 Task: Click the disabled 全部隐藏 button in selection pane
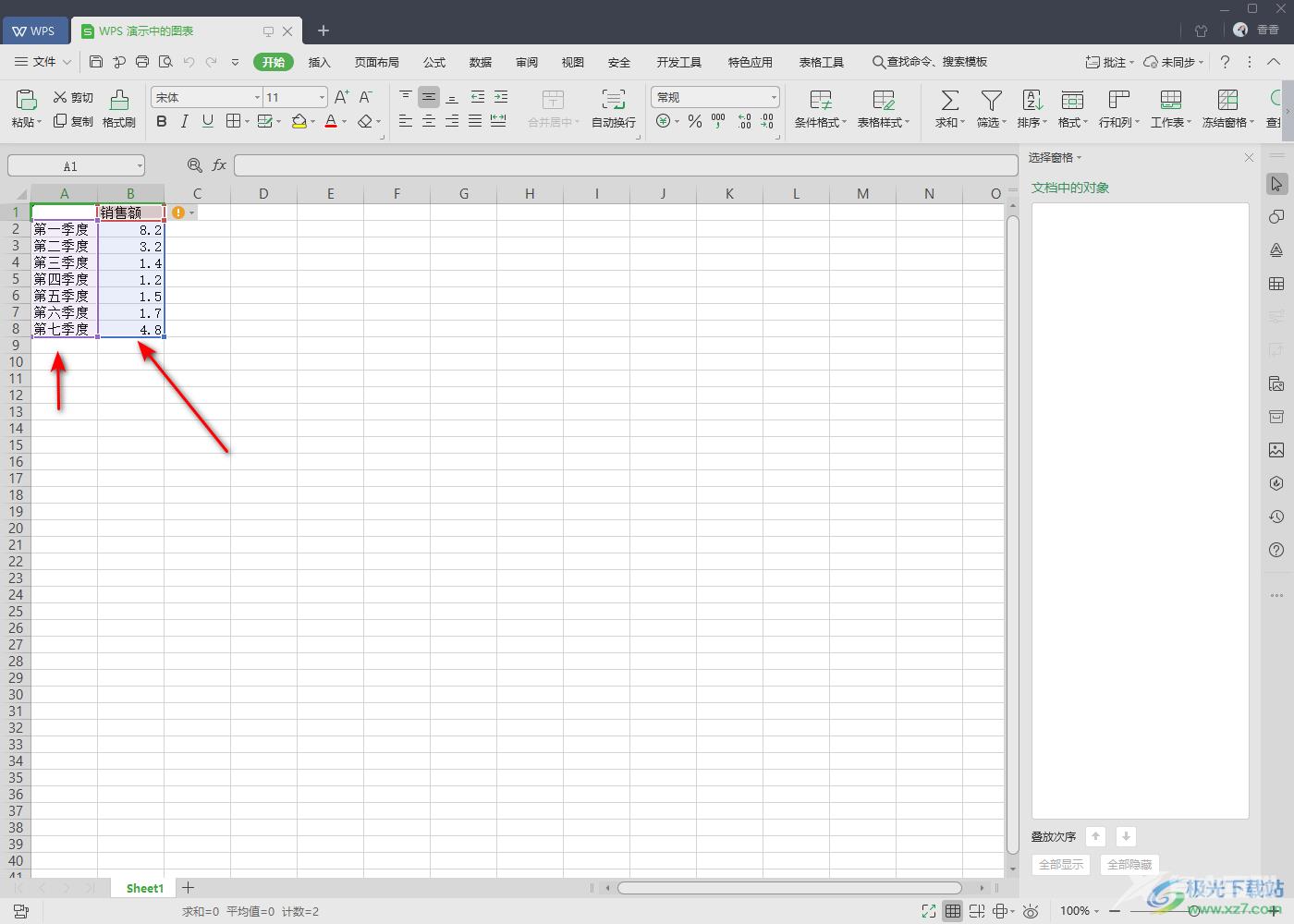pyautogui.click(x=1129, y=864)
